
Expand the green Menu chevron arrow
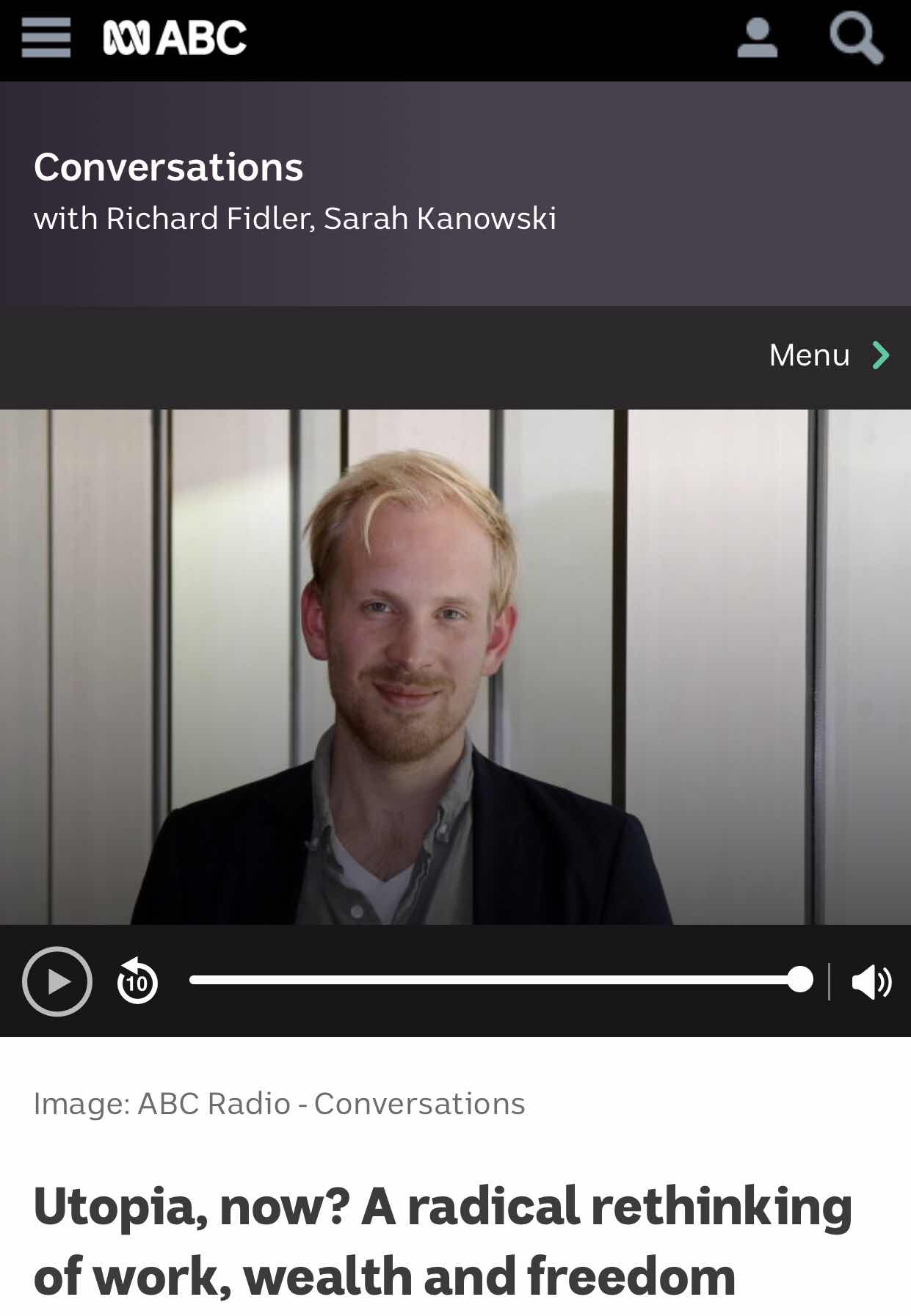tap(880, 355)
